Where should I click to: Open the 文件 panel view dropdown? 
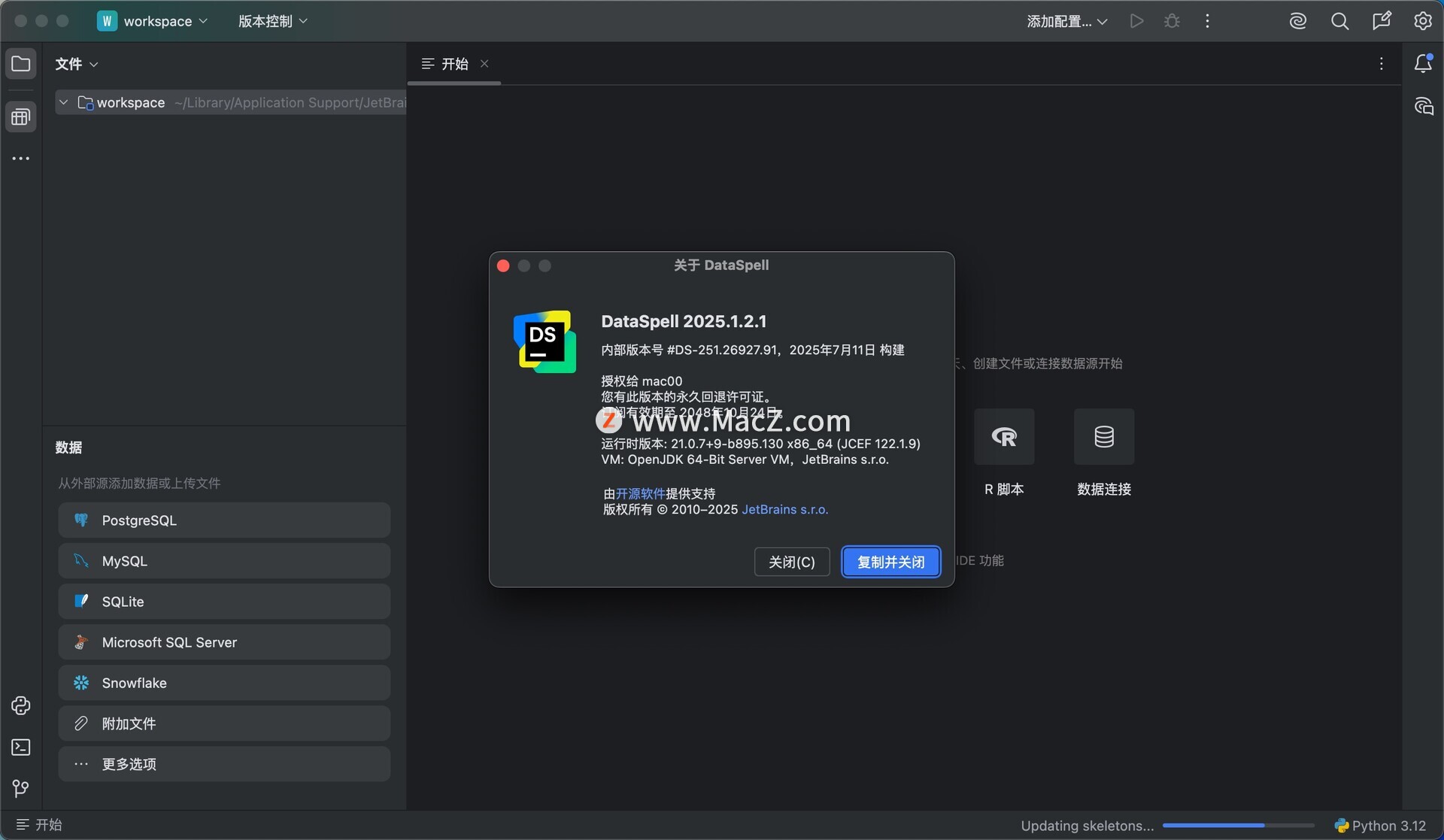click(x=77, y=64)
